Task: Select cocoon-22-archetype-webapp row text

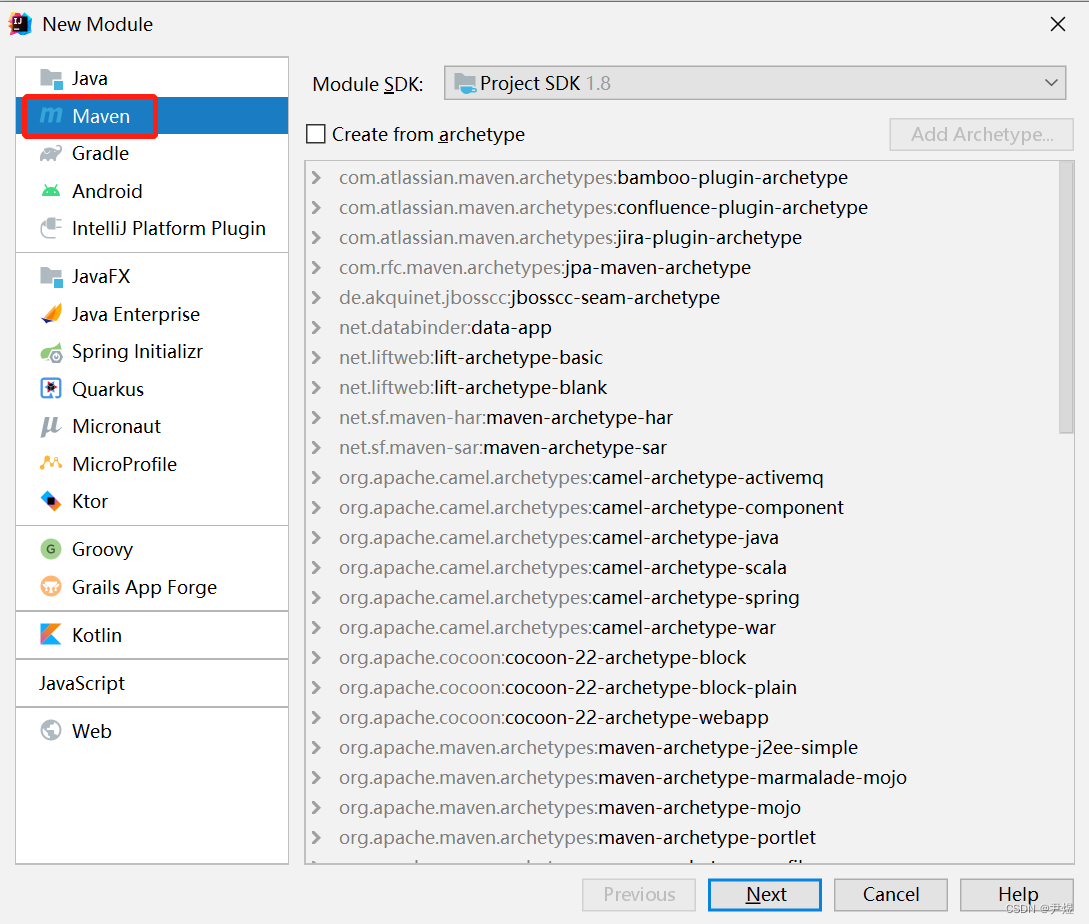Action: point(554,718)
